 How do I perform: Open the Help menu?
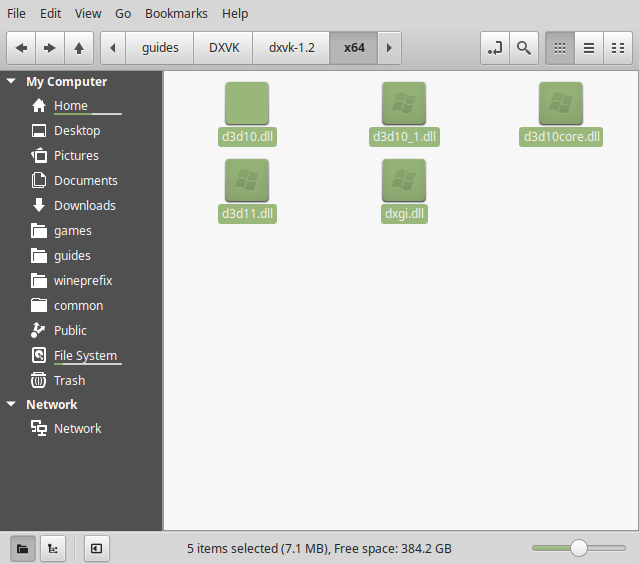(x=235, y=13)
